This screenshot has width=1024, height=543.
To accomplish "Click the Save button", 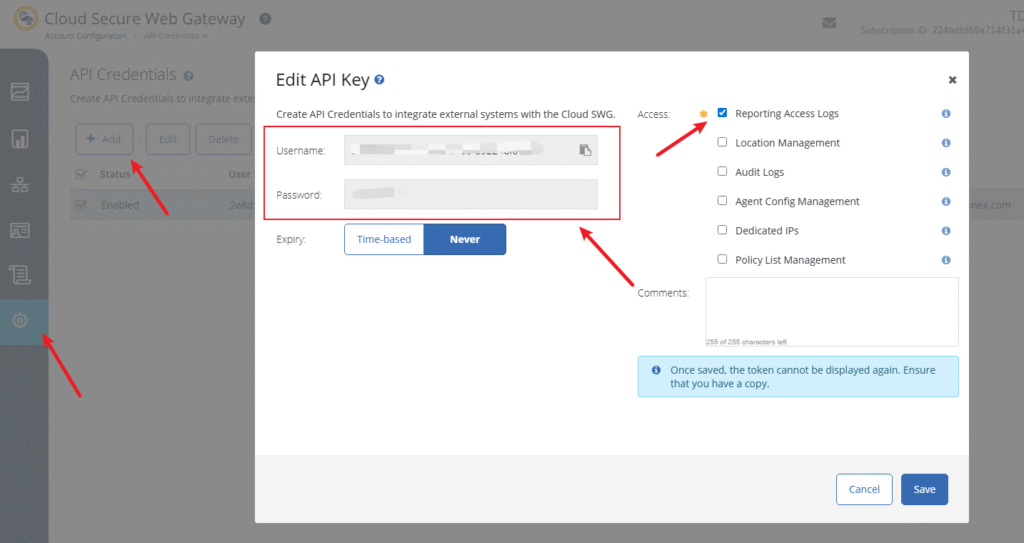I will (924, 489).
